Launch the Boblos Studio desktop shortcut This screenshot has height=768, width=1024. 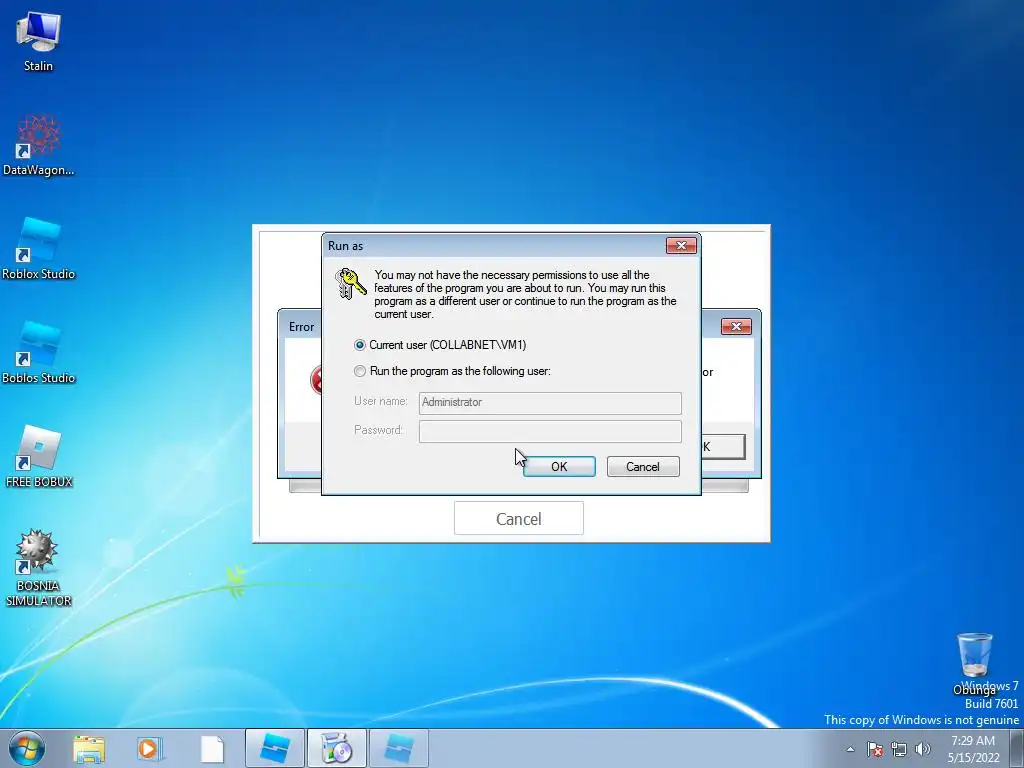(x=39, y=353)
